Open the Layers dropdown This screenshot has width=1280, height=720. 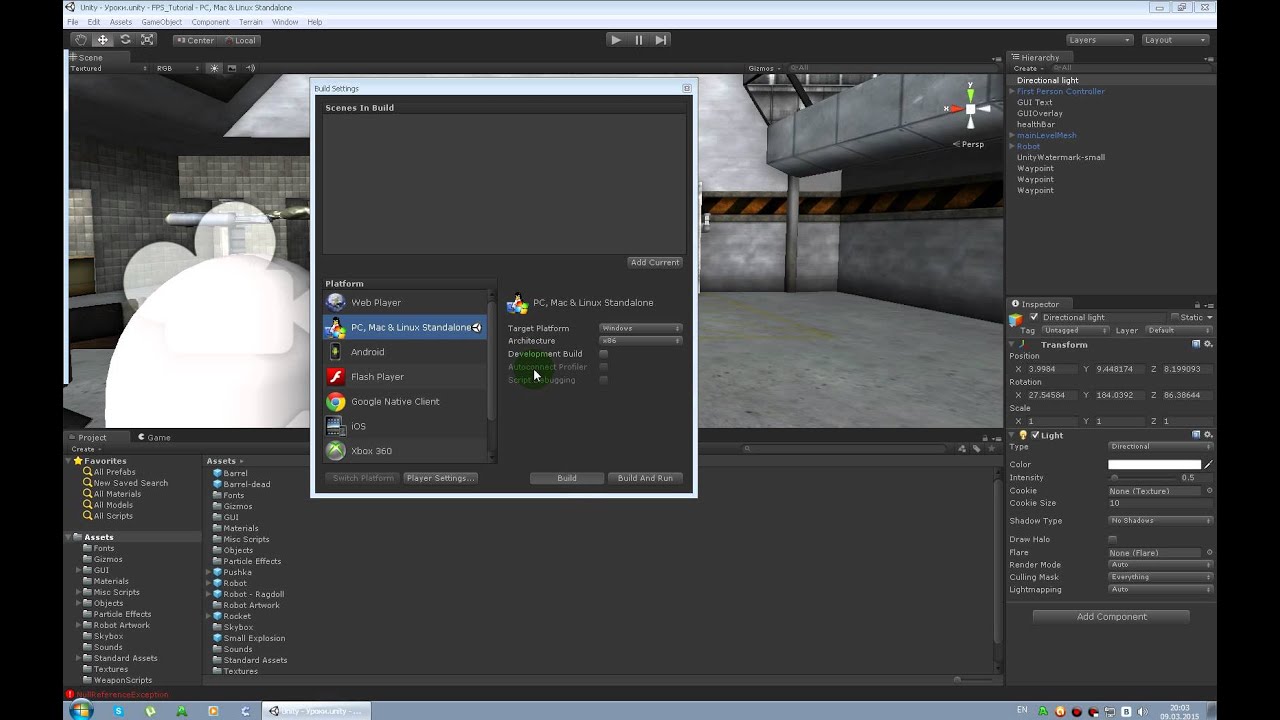[1098, 40]
